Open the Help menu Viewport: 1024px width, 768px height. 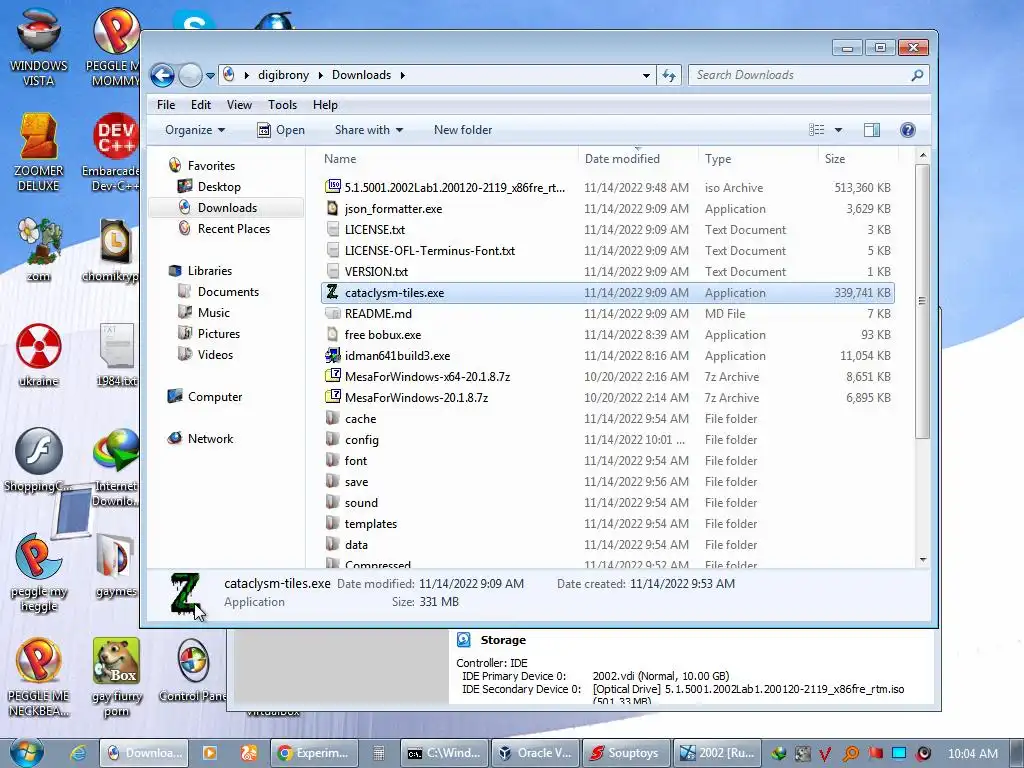click(x=325, y=104)
